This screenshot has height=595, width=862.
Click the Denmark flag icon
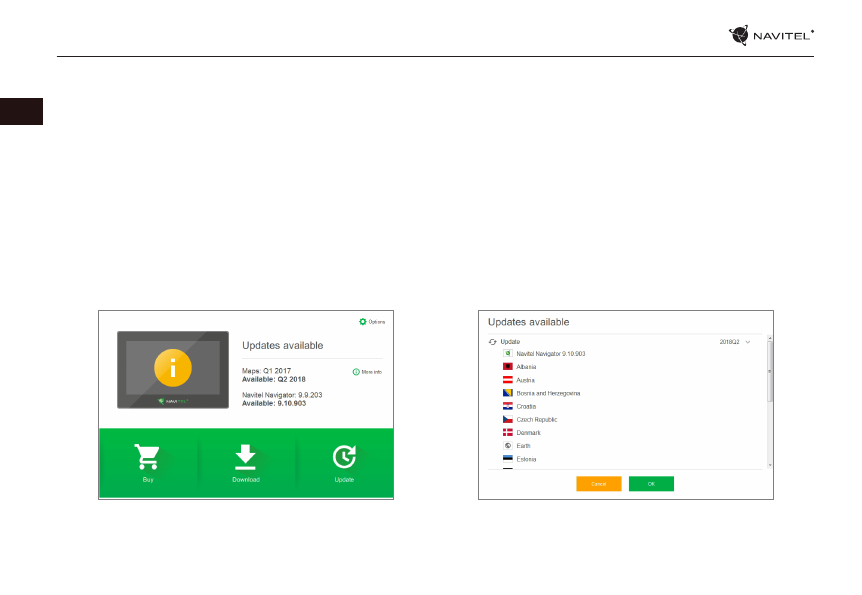click(x=508, y=432)
